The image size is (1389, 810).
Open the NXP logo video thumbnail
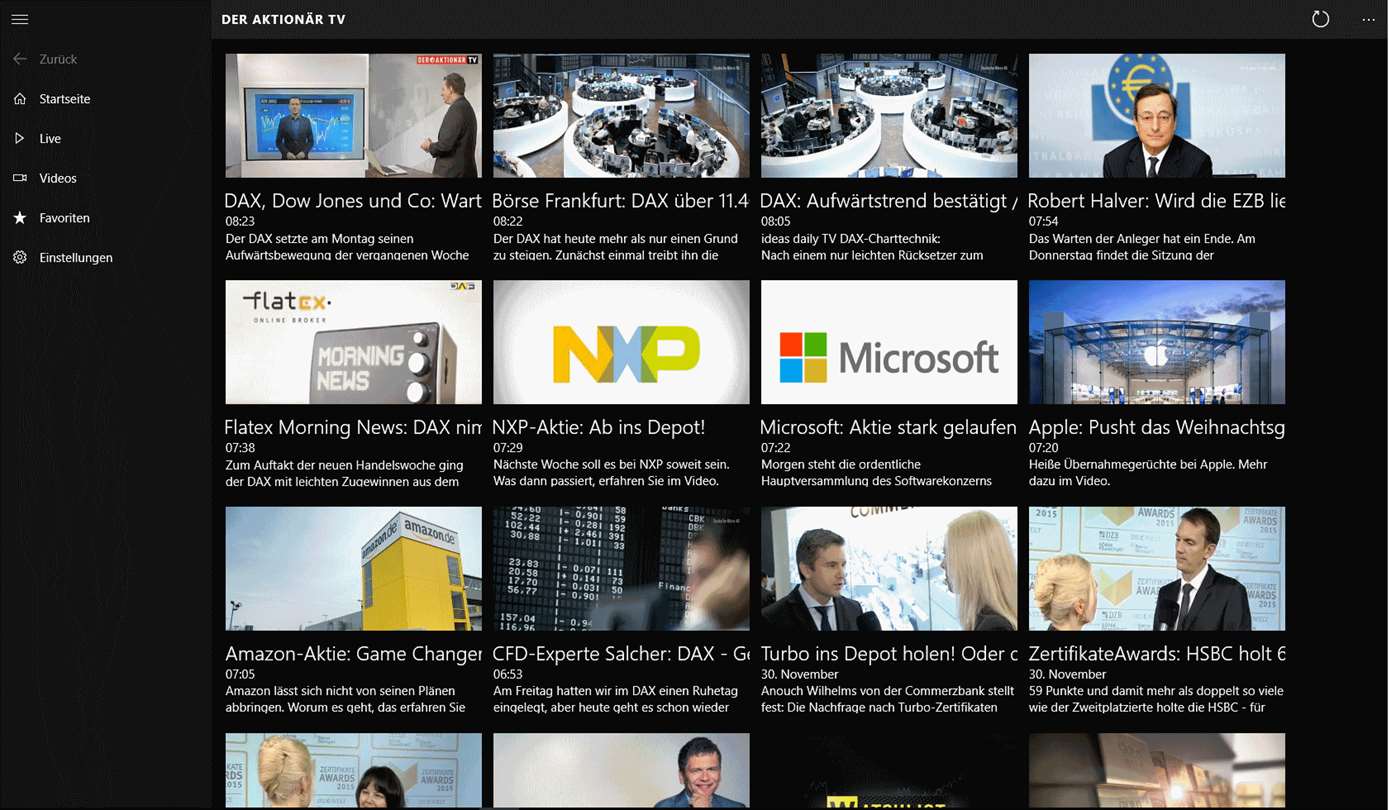coord(621,342)
